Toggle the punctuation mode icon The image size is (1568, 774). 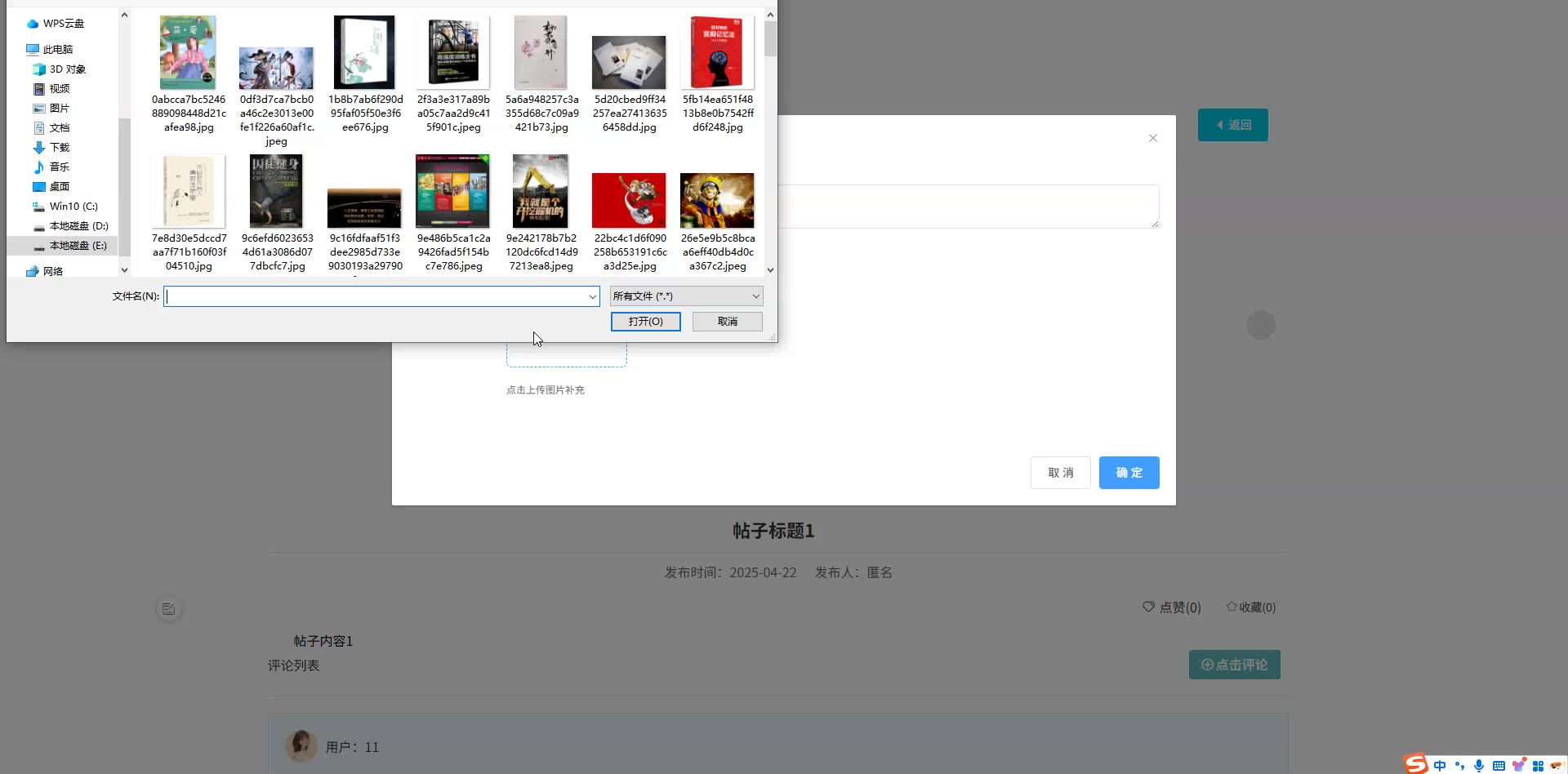(x=1459, y=766)
